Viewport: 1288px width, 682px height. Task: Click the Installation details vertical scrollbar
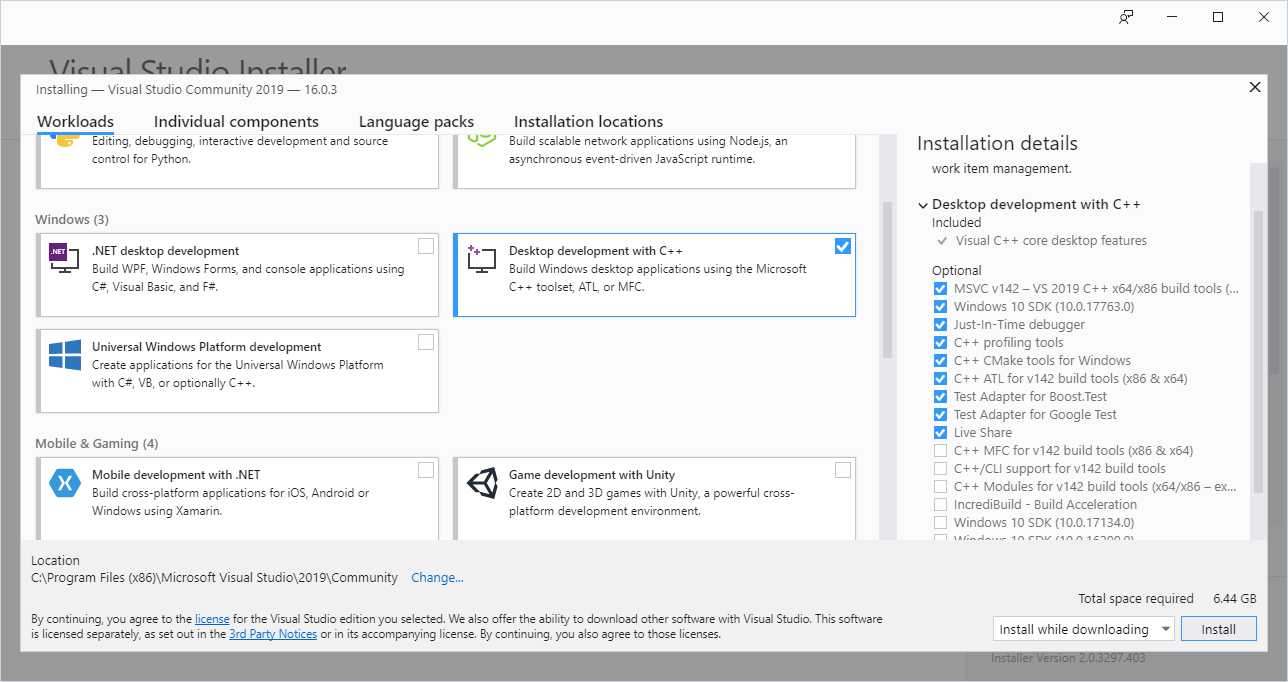[x=1257, y=350]
